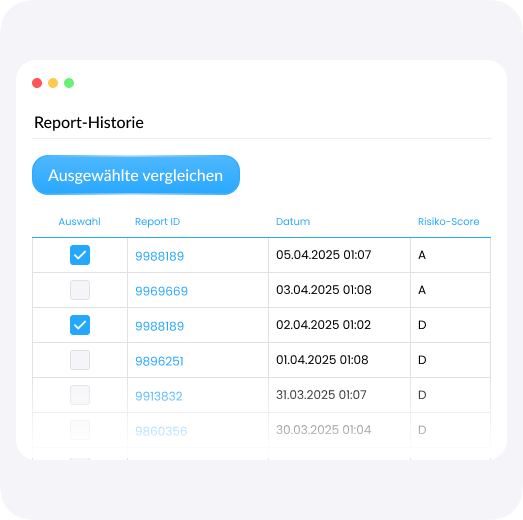
Task: Open report link 9896251
Action: [159, 361]
